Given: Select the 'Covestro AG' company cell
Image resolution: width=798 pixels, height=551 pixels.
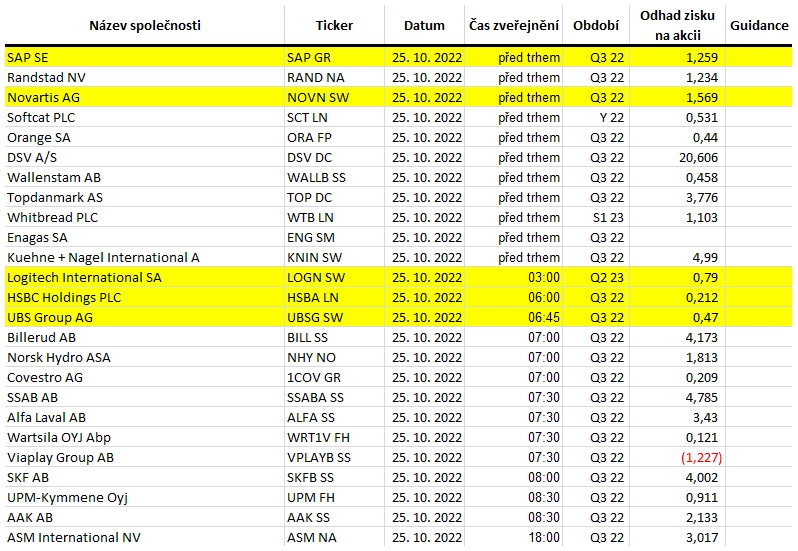Looking at the screenshot, I should (145, 378).
